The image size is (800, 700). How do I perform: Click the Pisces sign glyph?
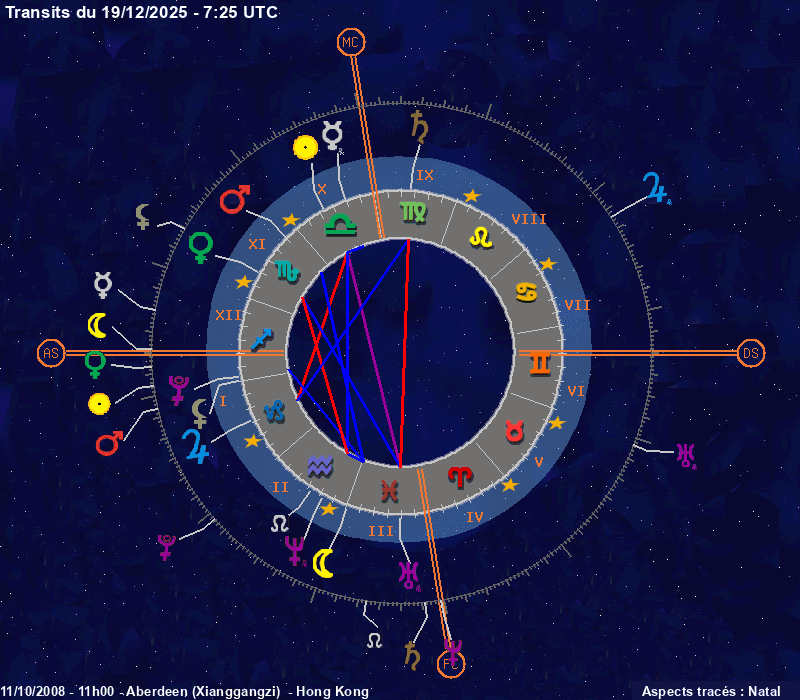pos(388,490)
